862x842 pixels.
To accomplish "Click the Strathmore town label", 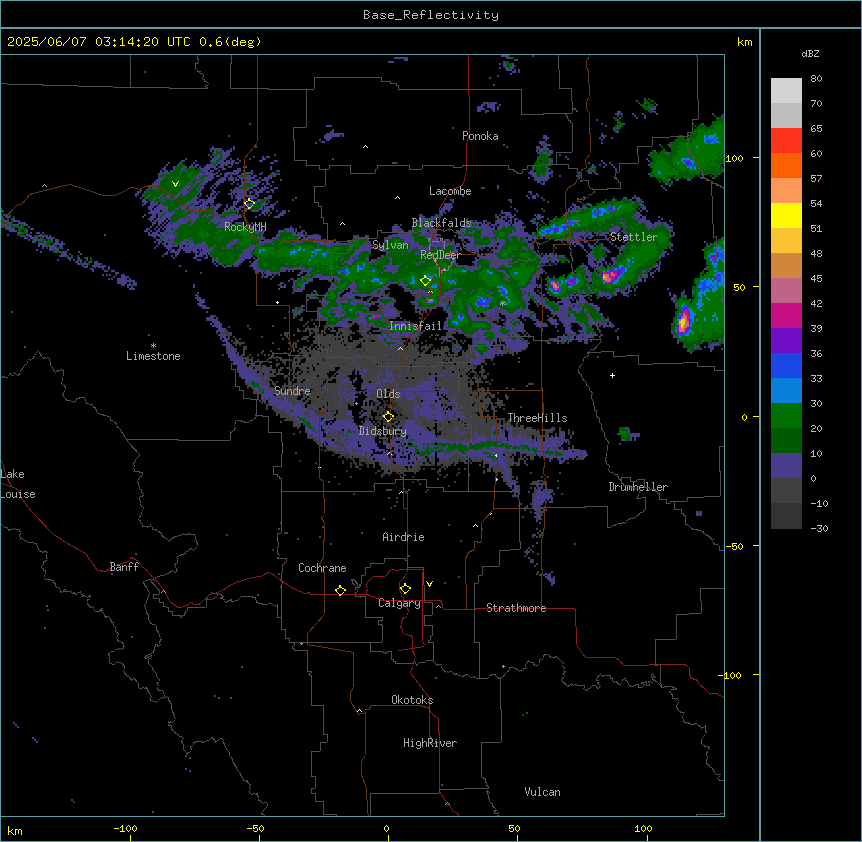I will pos(516,608).
